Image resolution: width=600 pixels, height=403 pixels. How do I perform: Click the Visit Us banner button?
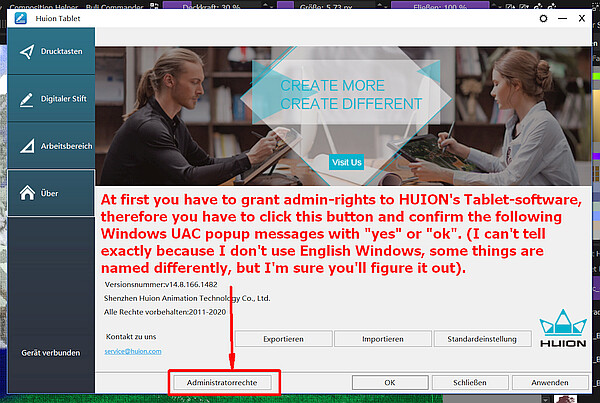(346, 162)
